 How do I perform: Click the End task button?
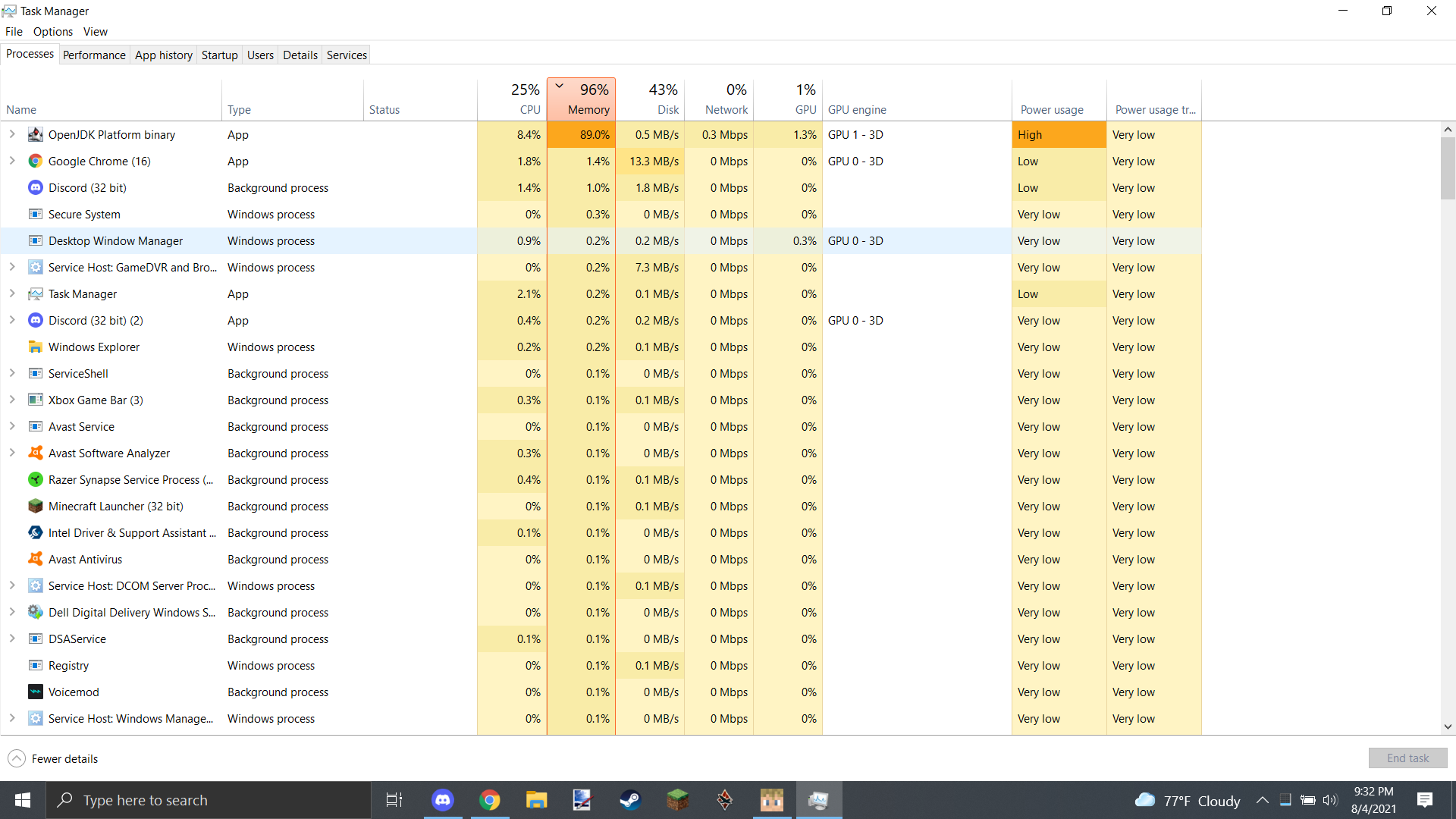coord(1407,758)
